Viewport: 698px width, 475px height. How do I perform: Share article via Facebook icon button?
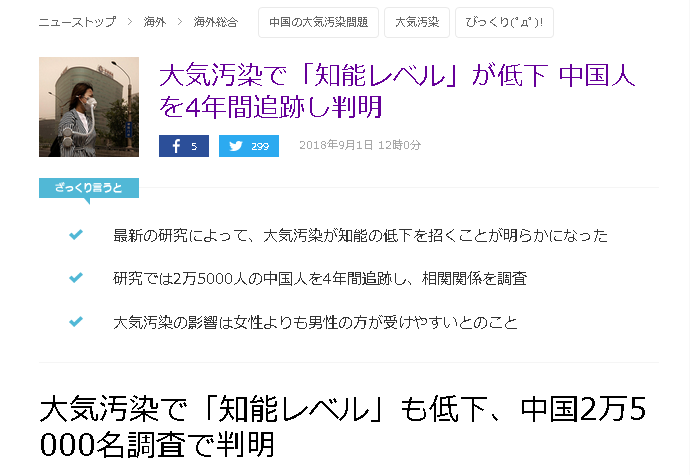pos(183,146)
